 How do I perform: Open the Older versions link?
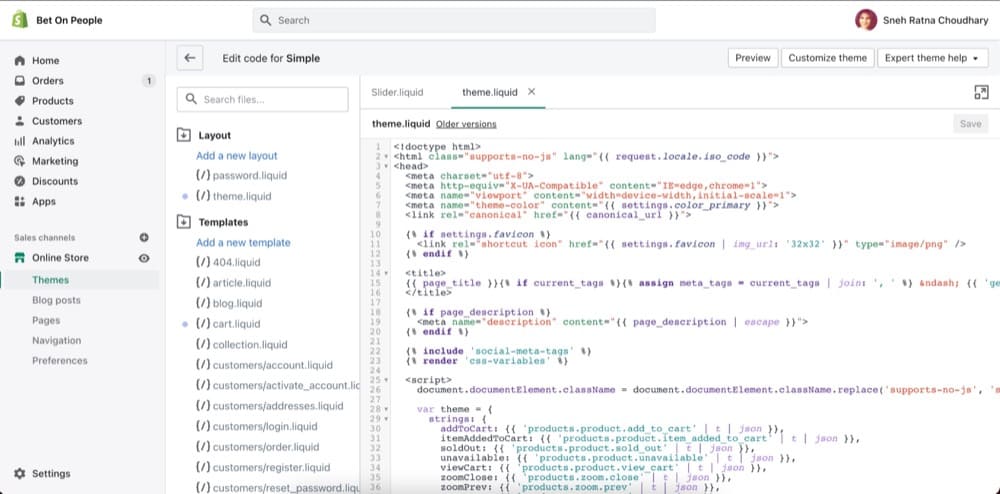coord(466,124)
